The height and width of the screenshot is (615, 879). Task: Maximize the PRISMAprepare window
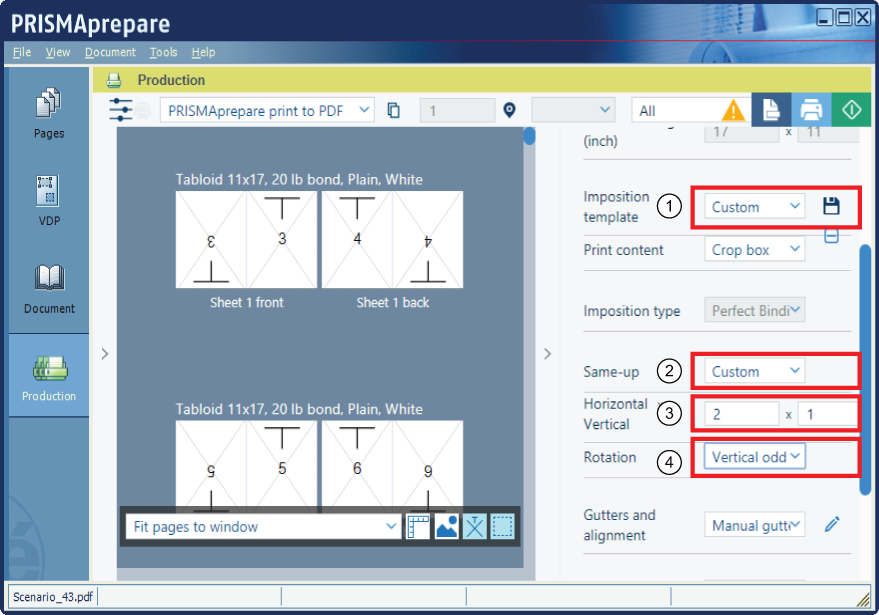(843, 18)
